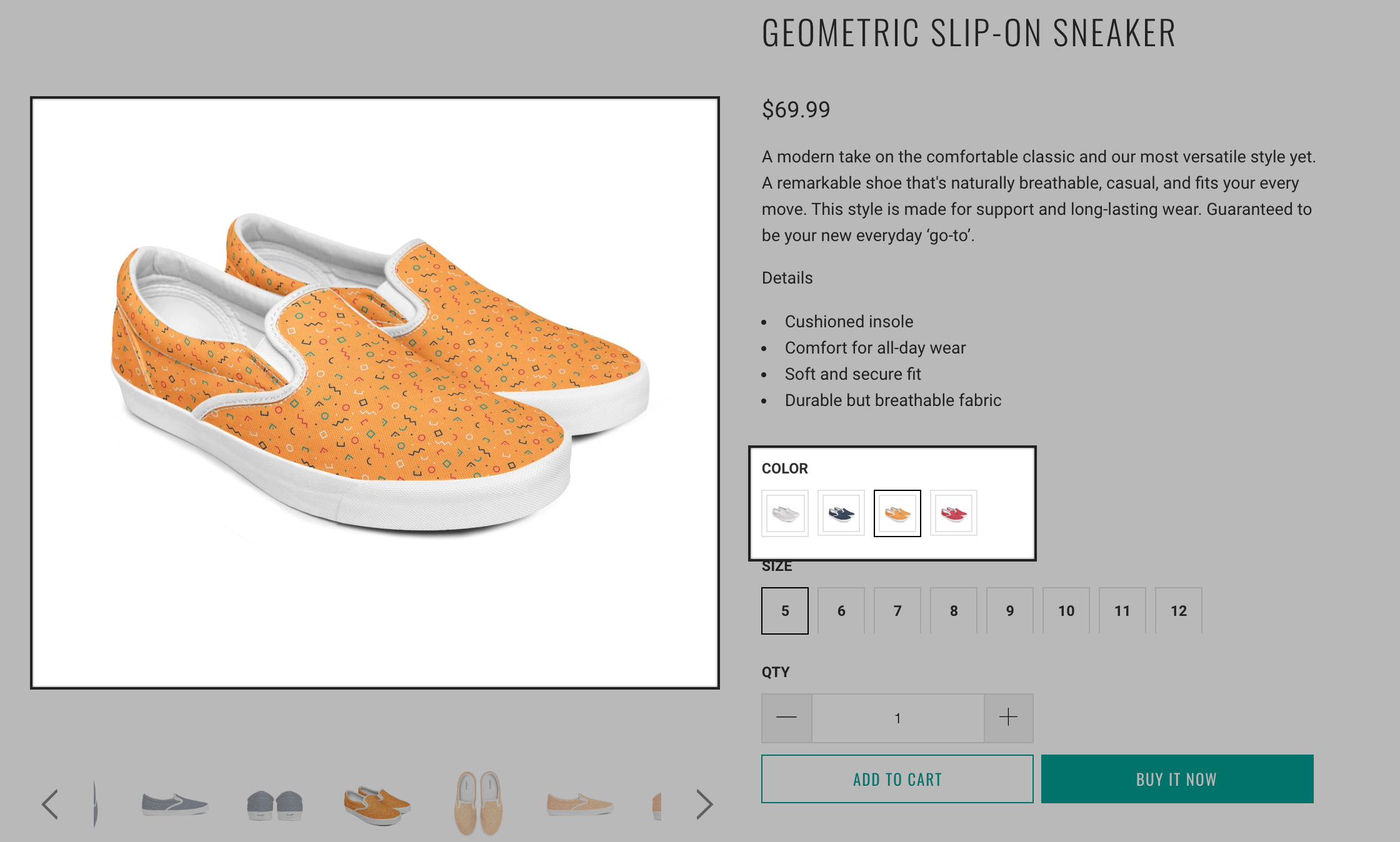Select shoe size 10

1066,611
